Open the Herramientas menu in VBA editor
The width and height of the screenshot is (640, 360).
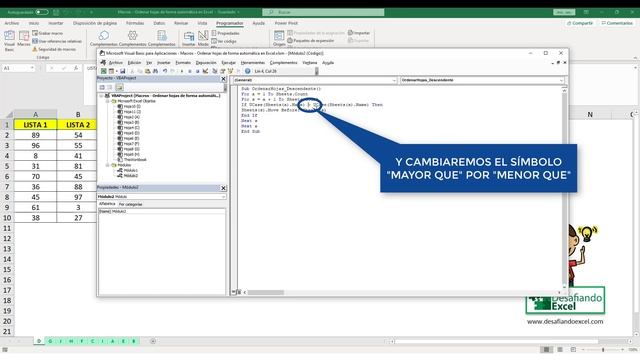[x=253, y=63]
